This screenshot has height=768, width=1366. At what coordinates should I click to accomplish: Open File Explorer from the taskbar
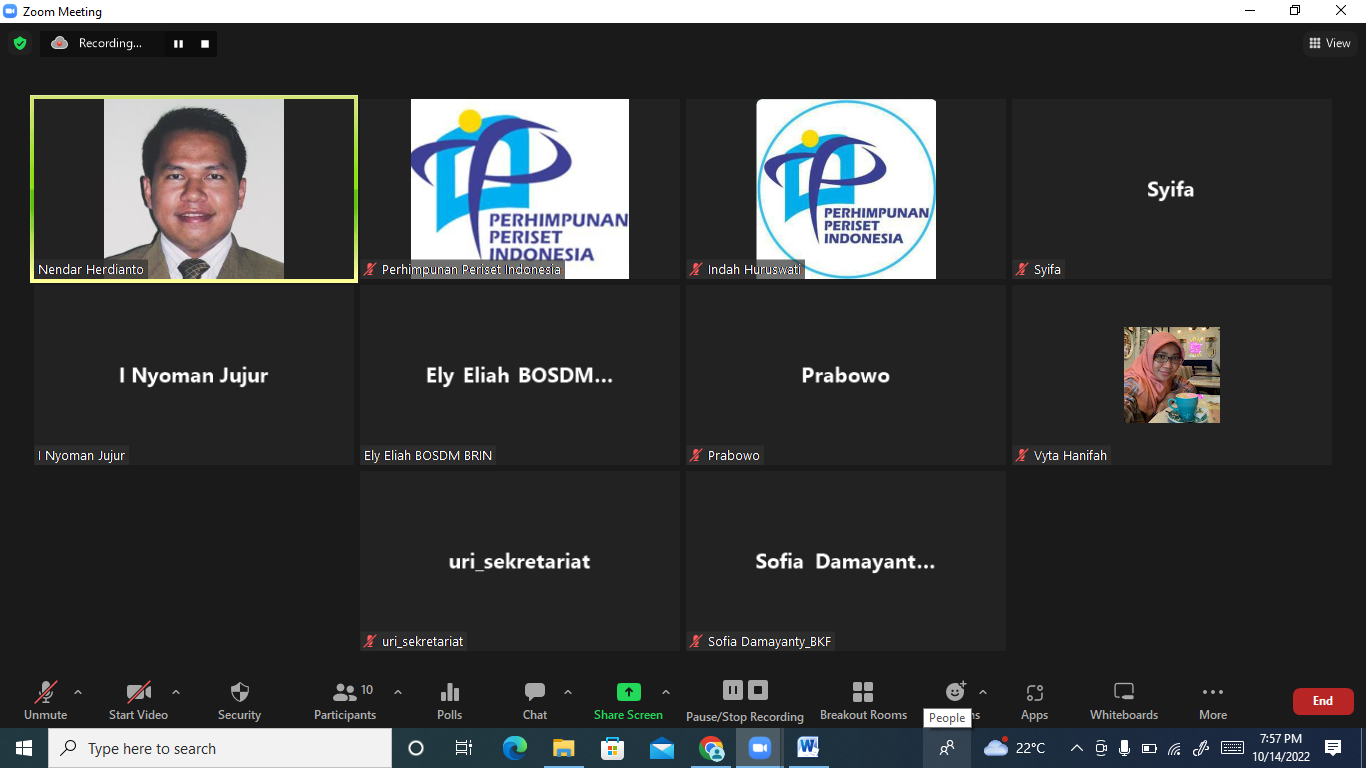click(x=564, y=748)
